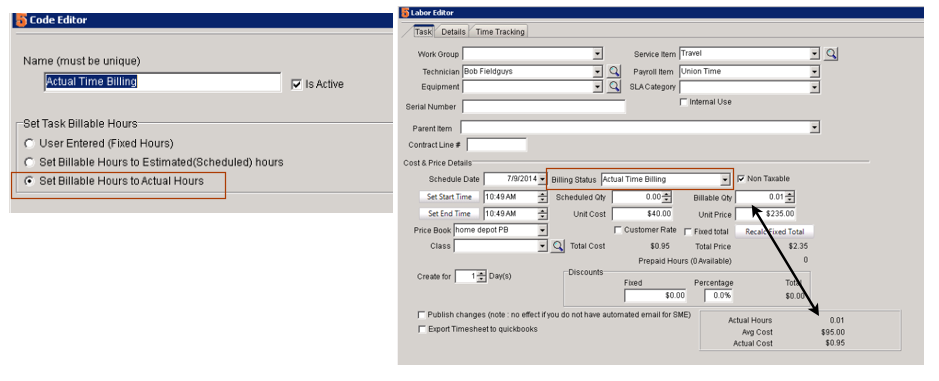Viewport: 939px width, 381px height.
Task: Check the Customer Rate checkbox
Action: coord(618,230)
